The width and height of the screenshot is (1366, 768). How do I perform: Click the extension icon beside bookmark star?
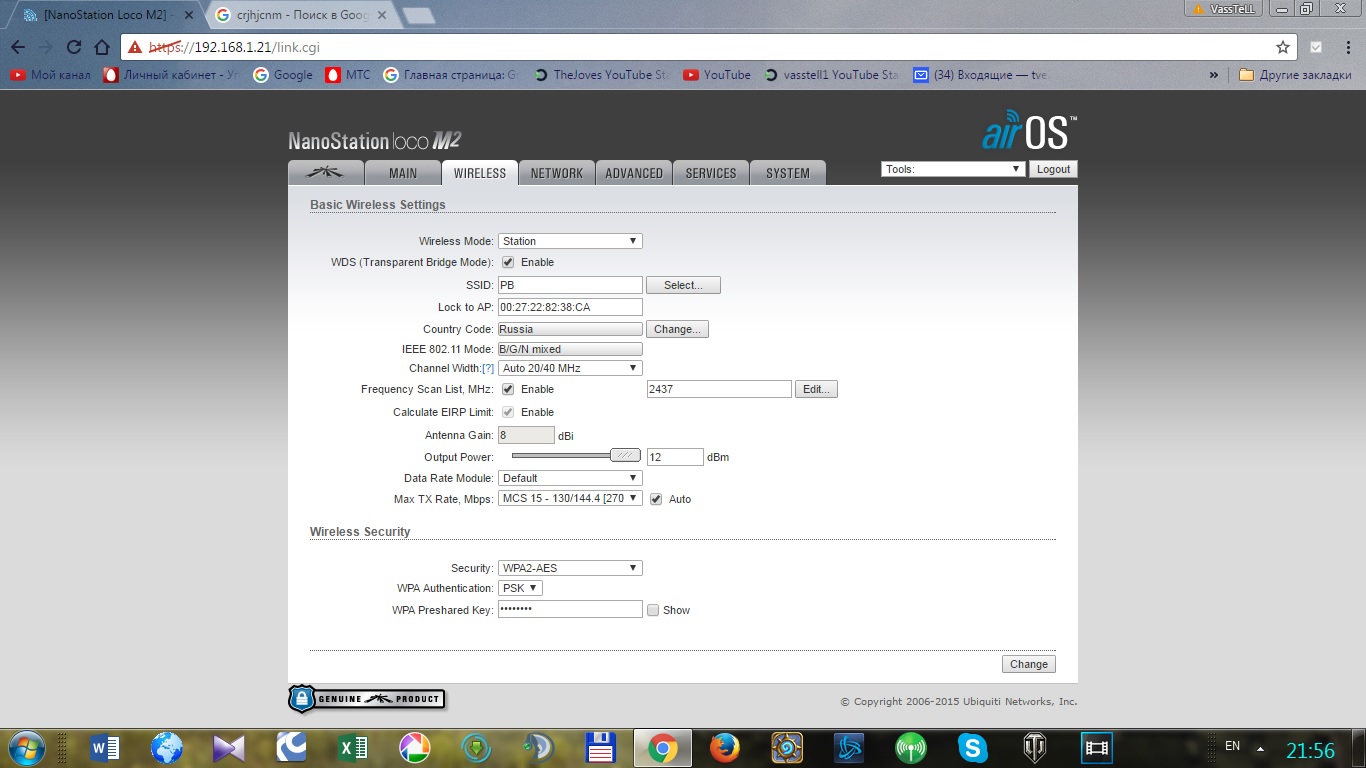[x=1316, y=47]
